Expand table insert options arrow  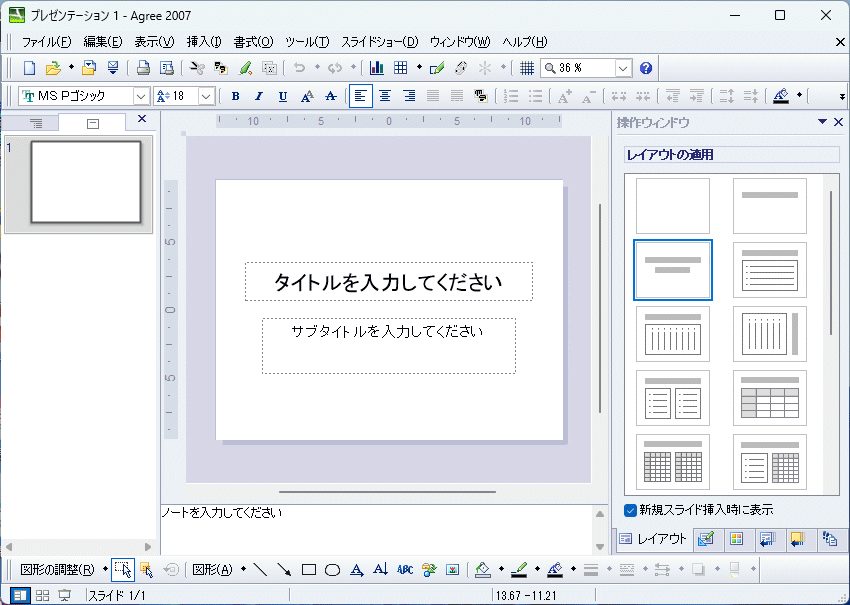(x=419, y=67)
